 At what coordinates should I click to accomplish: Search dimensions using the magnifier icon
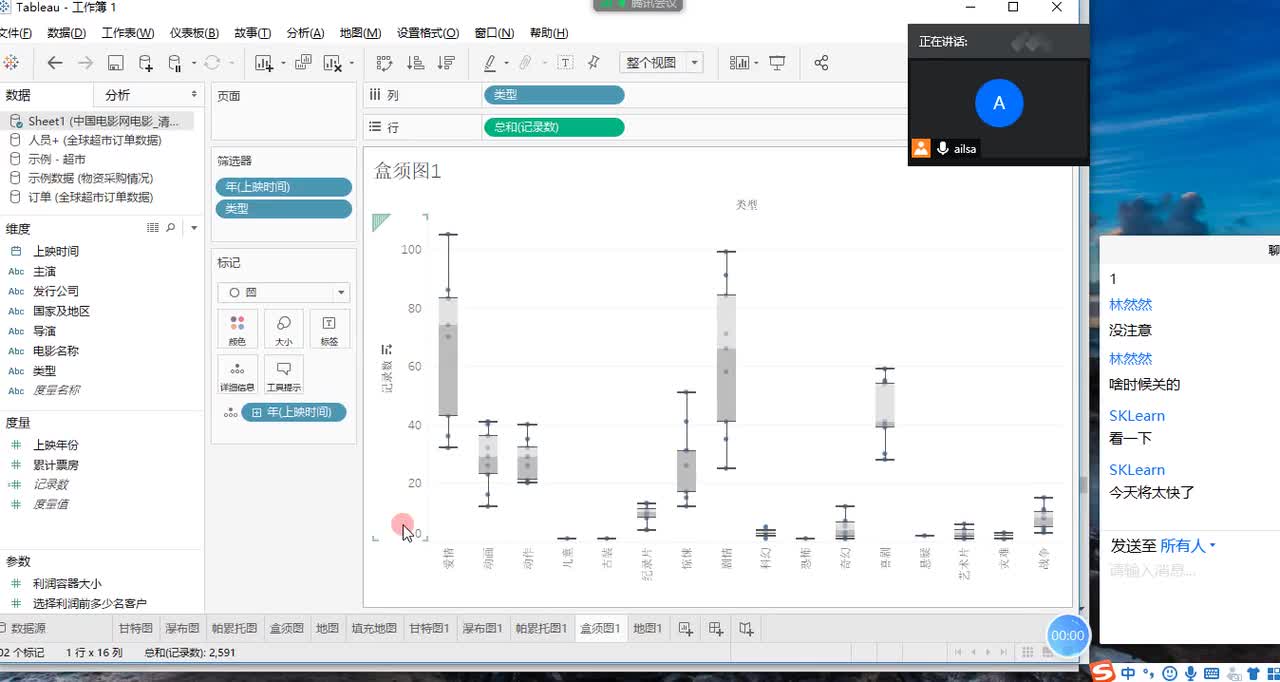[170, 228]
